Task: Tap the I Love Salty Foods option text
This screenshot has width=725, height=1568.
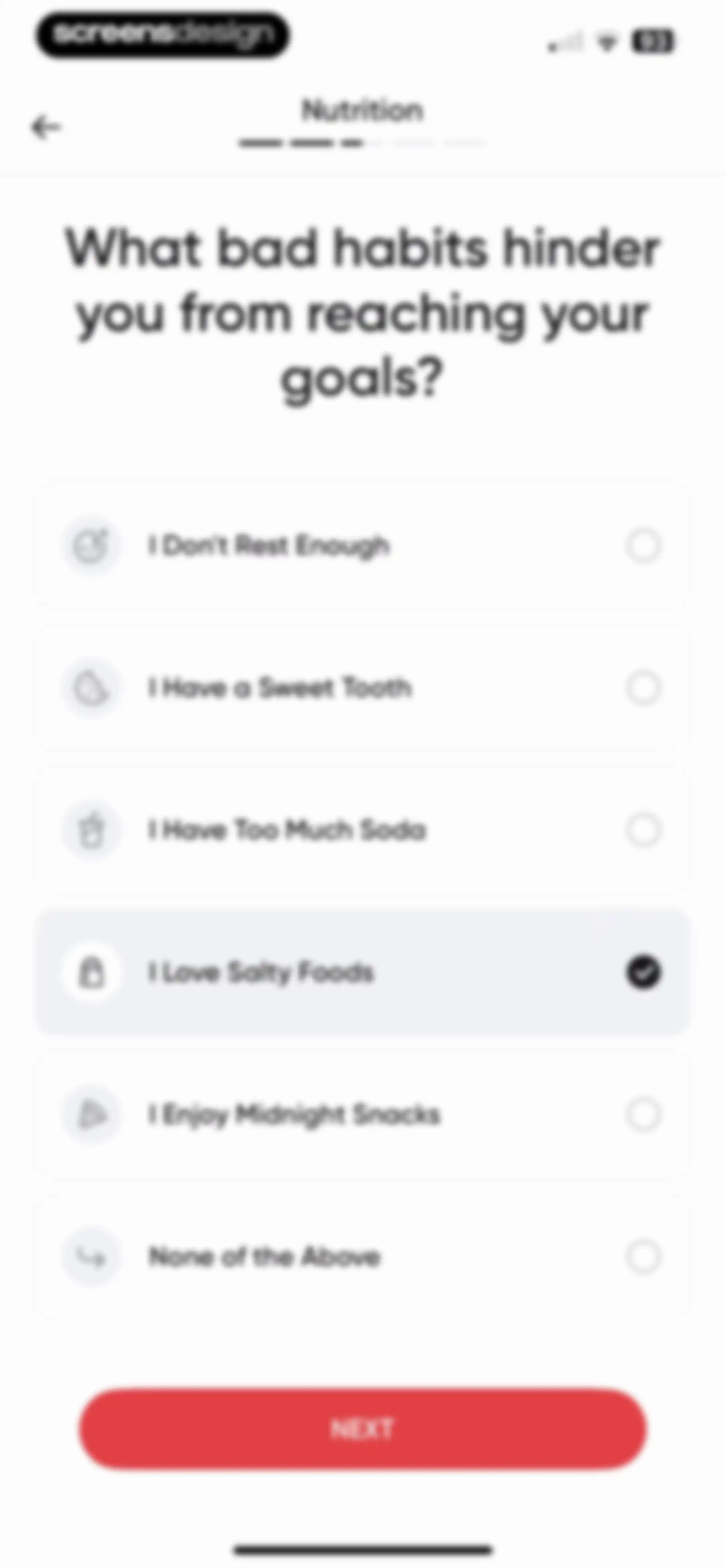Action: pos(260,973)
